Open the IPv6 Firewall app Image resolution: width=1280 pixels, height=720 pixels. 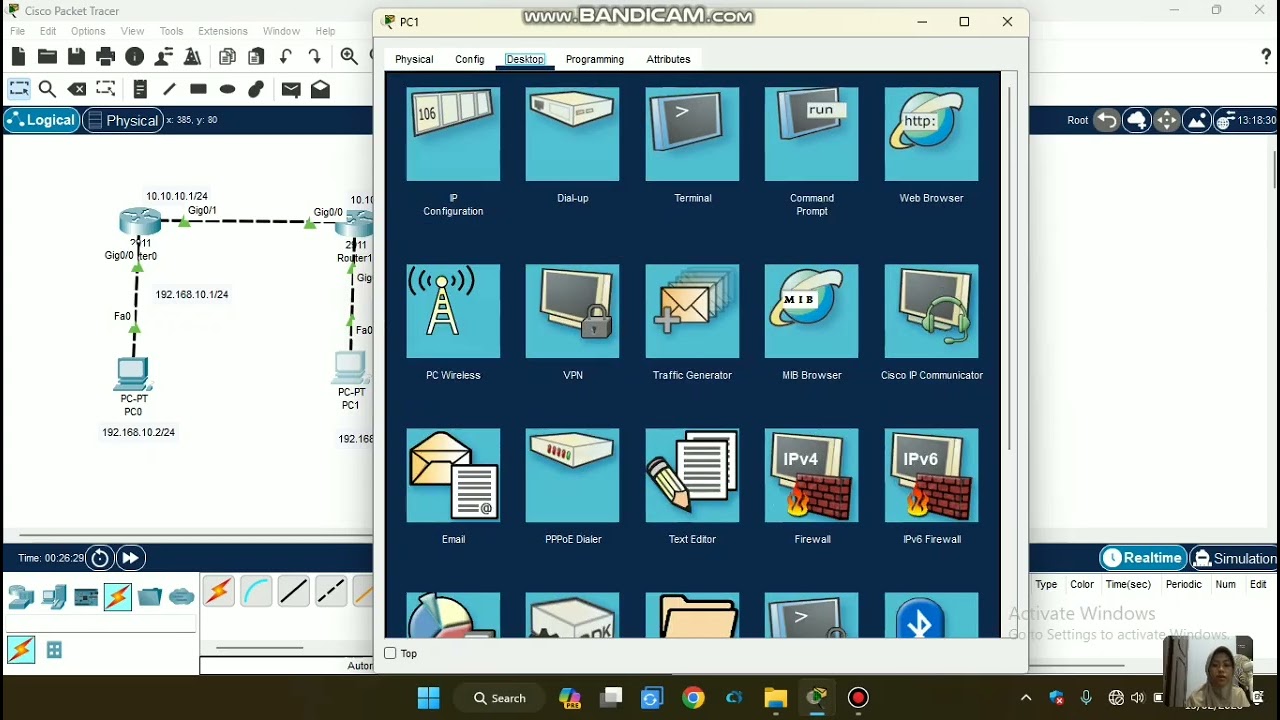931,475
